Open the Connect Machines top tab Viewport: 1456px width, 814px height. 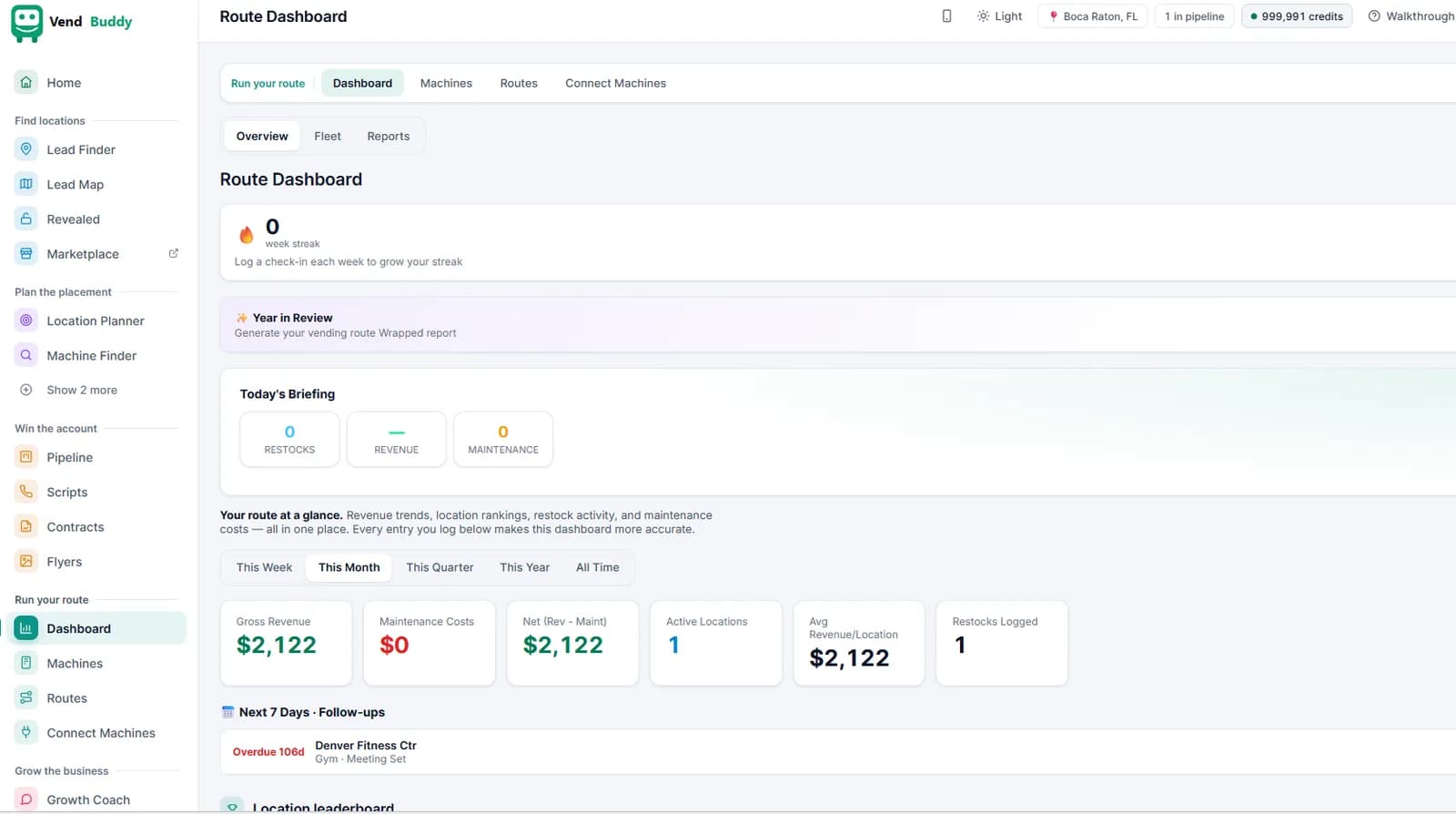(615, 83)
